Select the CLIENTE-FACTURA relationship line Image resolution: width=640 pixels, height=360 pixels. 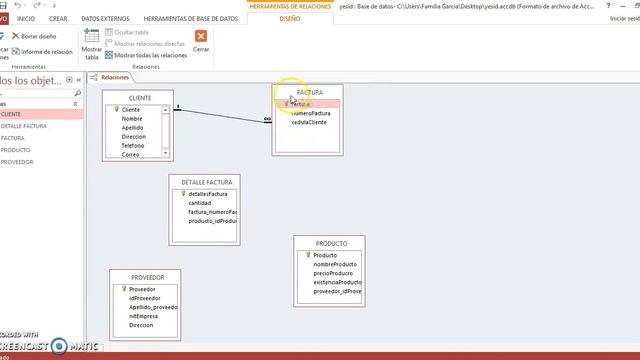222,115
